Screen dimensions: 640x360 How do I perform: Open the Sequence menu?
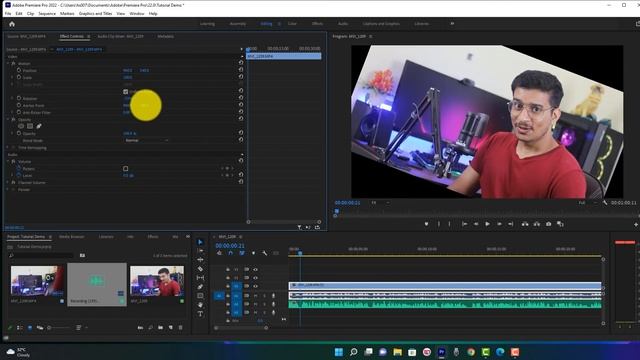pos(47,13)
